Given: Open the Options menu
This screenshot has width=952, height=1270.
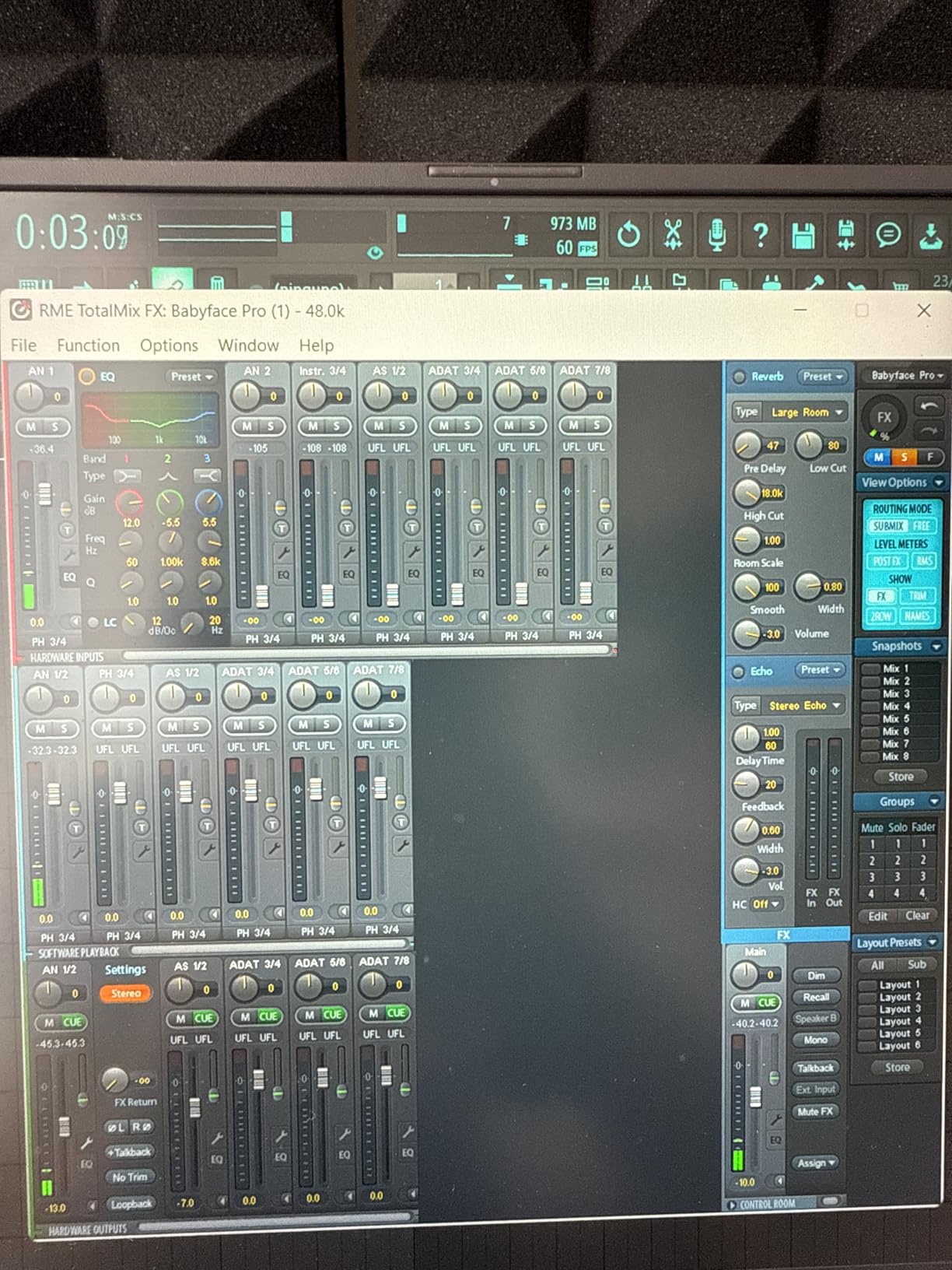Looking at the screenshot, I should [x=169, y=346].
